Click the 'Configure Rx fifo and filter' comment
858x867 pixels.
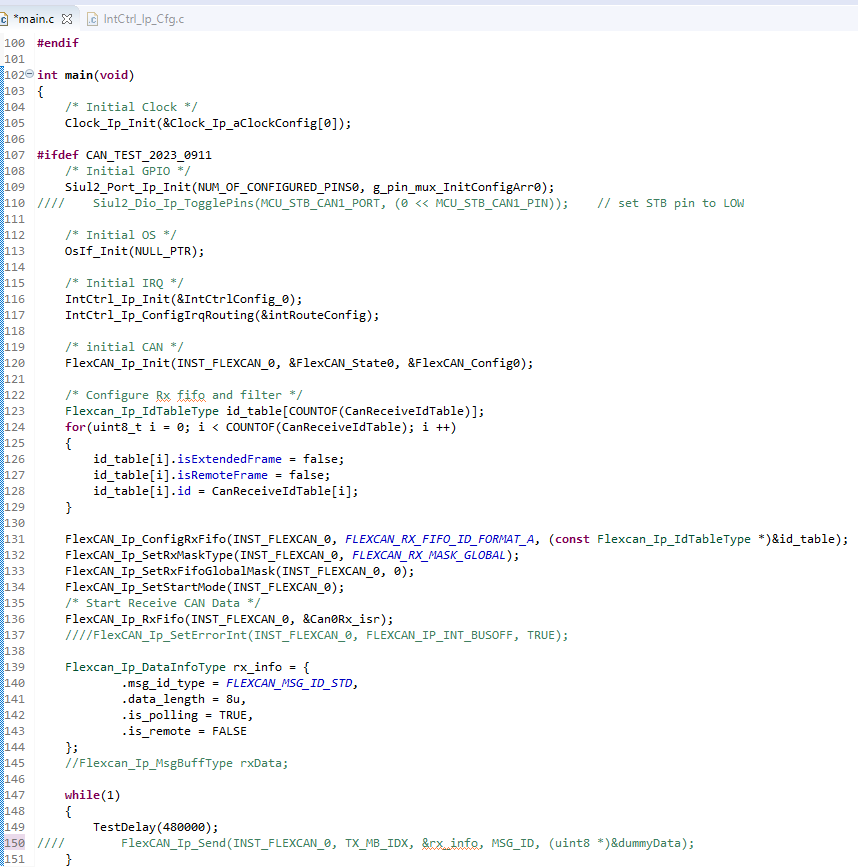(x=184, y=395)
